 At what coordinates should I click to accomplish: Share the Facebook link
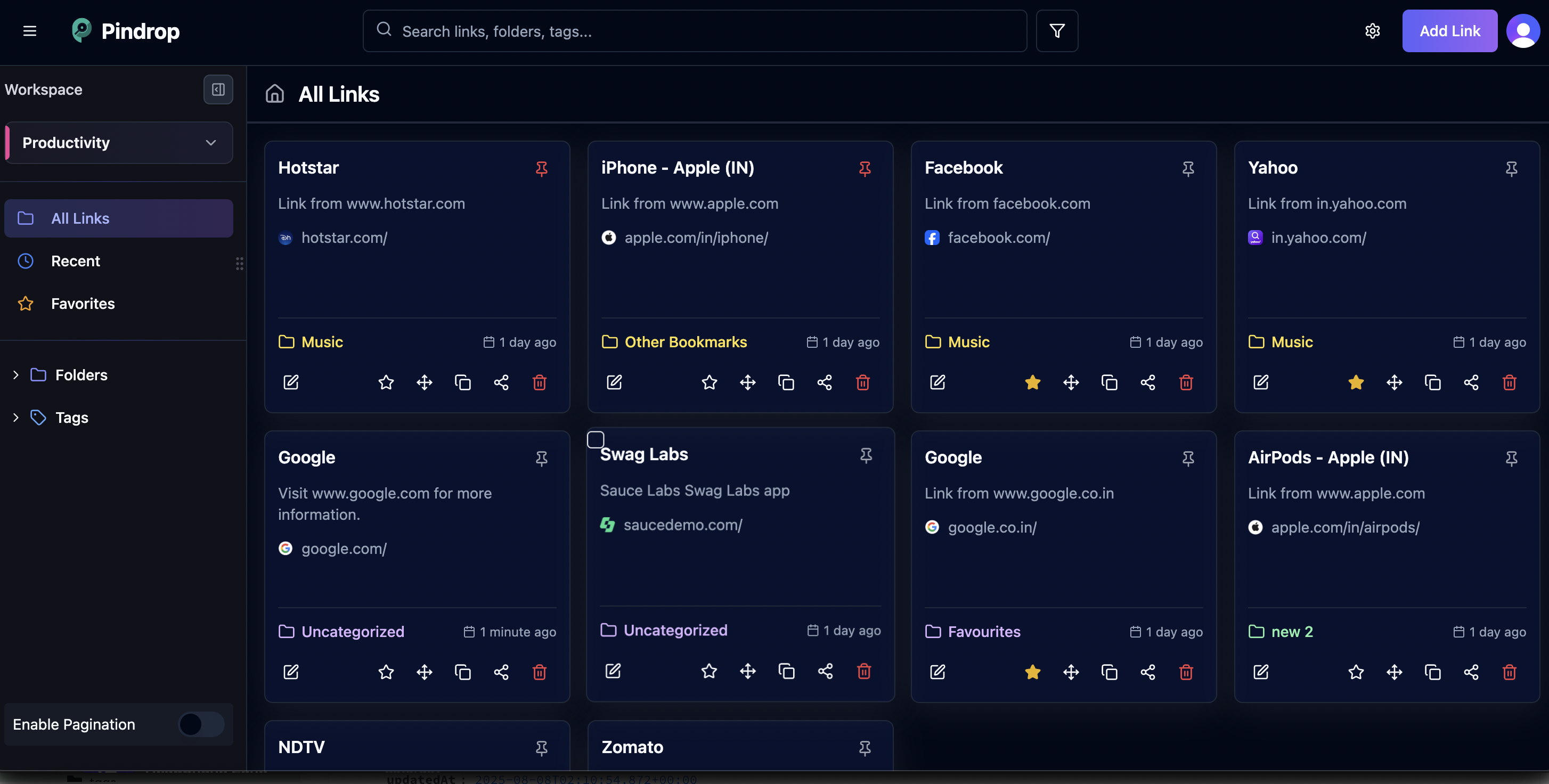point(1148,382)
